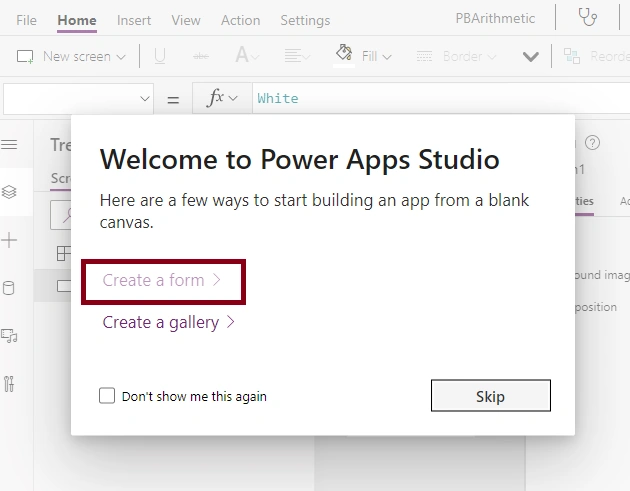
Task: Click the Insert plus icon in sidebar
Action: (9, 240)
